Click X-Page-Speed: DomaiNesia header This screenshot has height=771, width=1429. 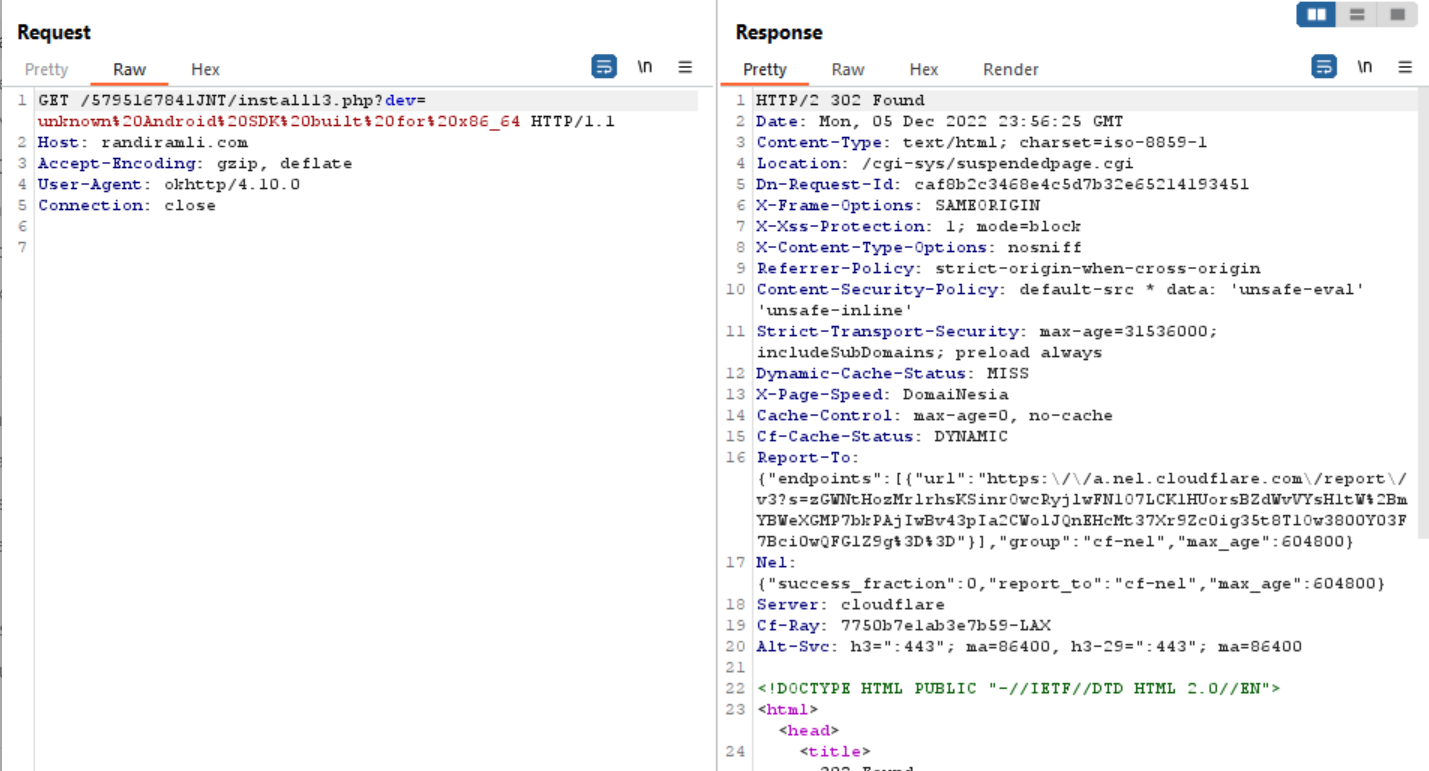(882, 394)
